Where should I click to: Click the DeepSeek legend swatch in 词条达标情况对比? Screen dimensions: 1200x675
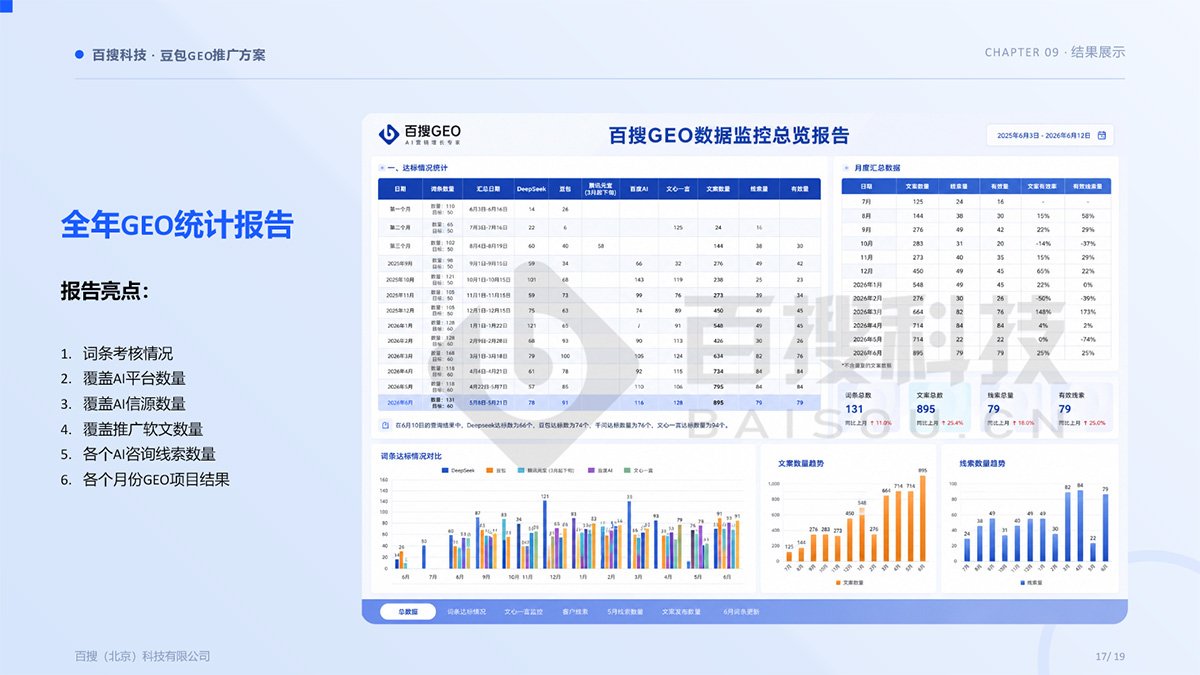[x=445, y=470]
